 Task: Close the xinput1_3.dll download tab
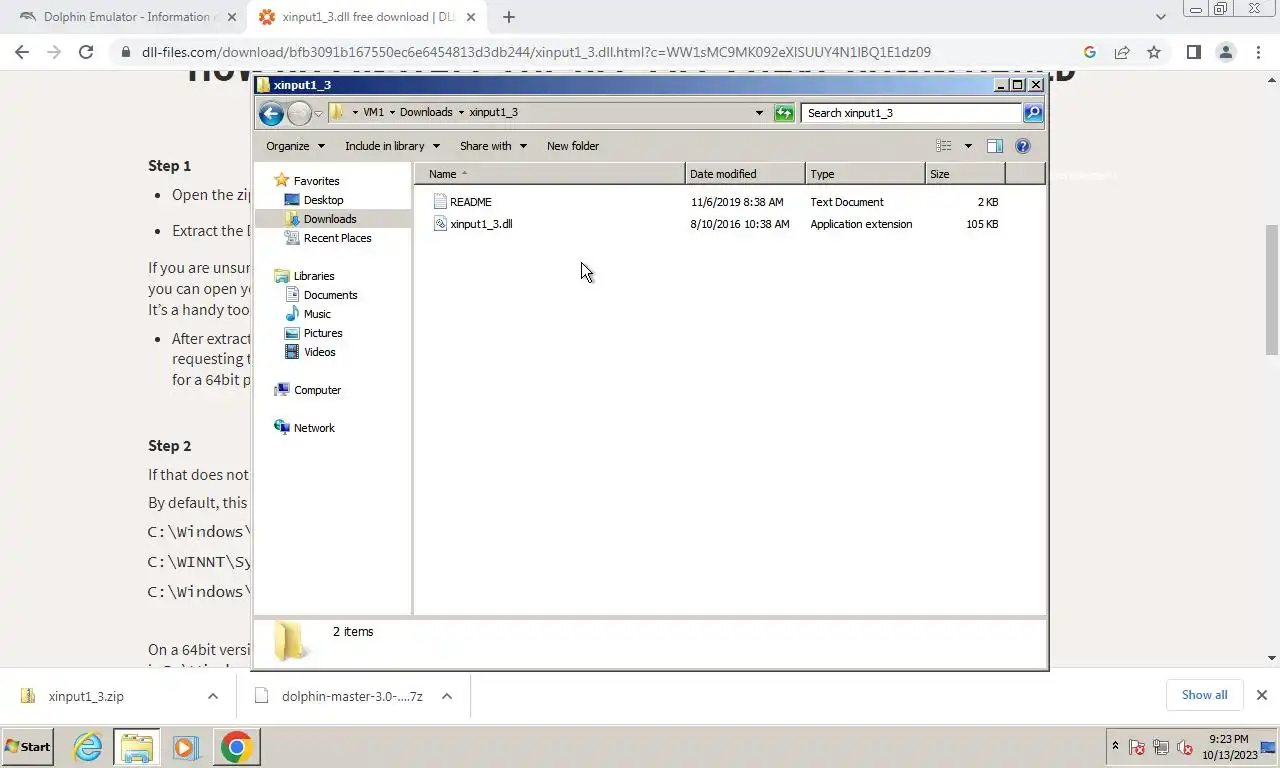pos(472,17)
